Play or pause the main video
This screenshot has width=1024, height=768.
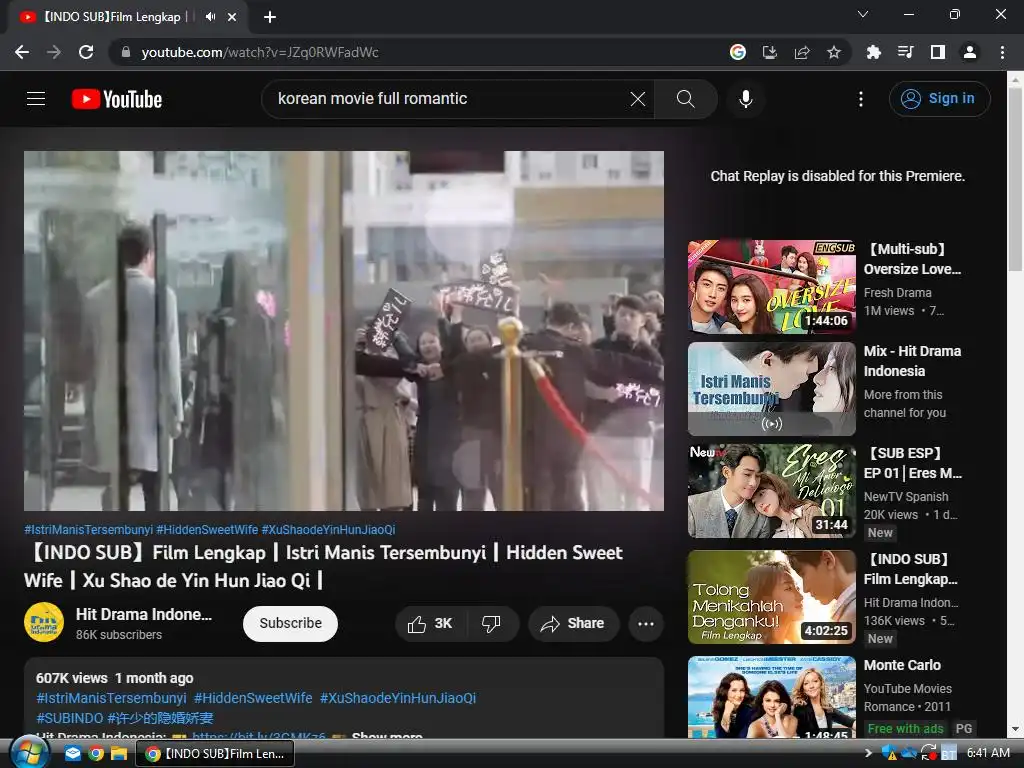click(344, 331)
